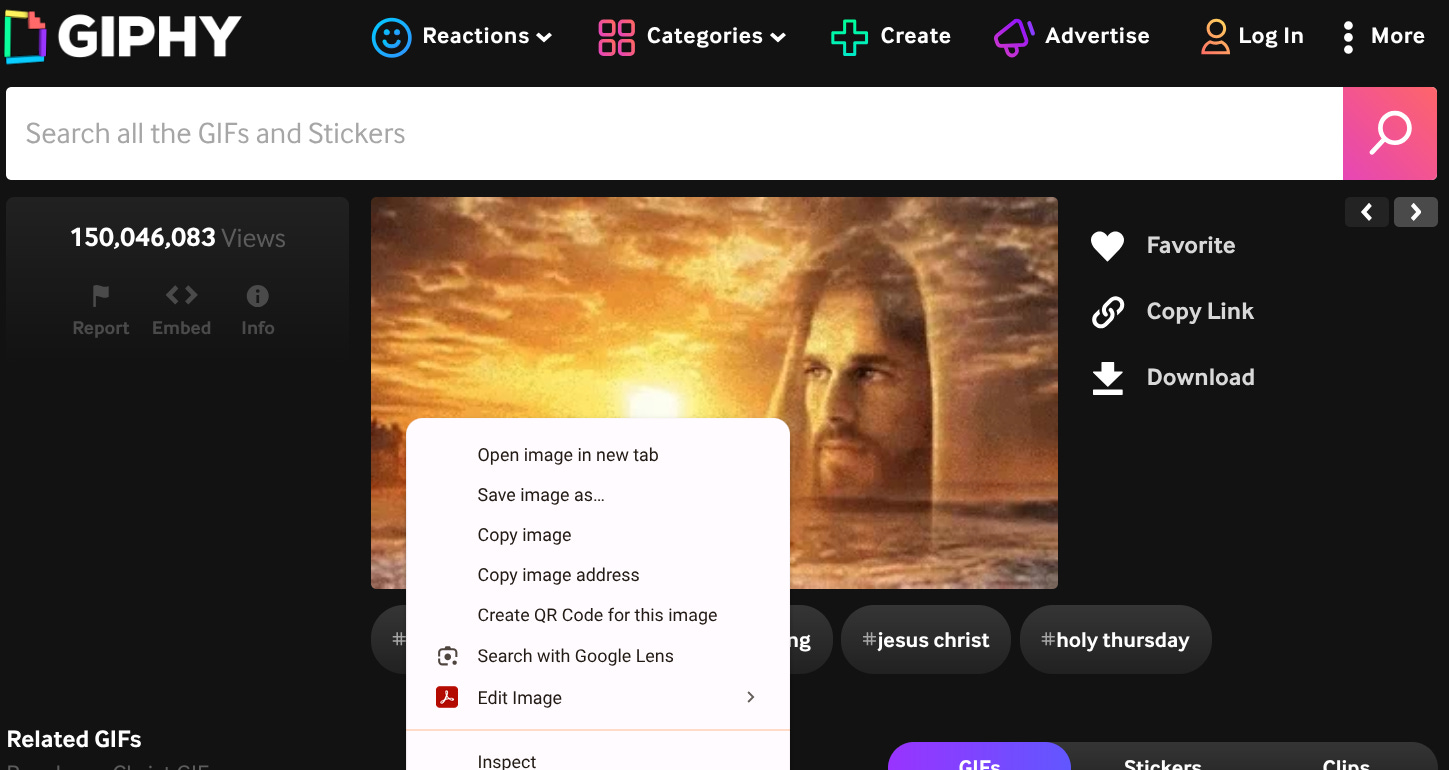Click the Favorite heart icon
This screenshot has height=770, width=1449.
1107,246
